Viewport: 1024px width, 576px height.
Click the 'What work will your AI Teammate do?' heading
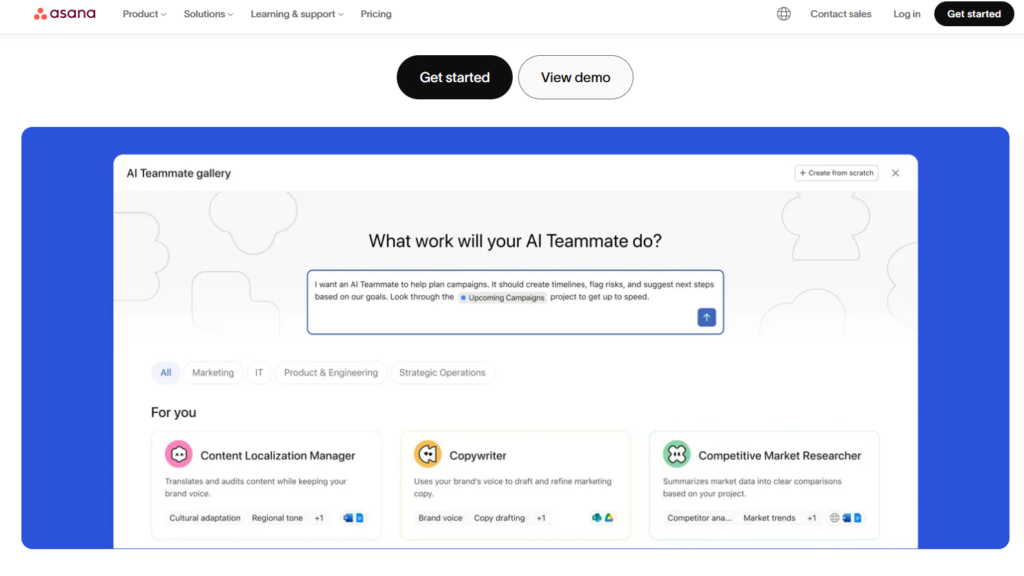[515, 241]
